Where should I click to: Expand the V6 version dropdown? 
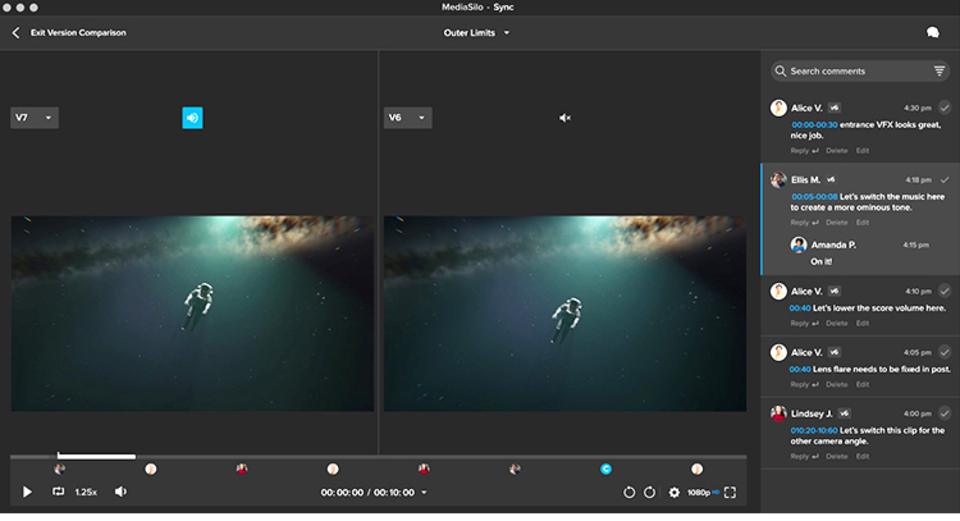(408, 118)
